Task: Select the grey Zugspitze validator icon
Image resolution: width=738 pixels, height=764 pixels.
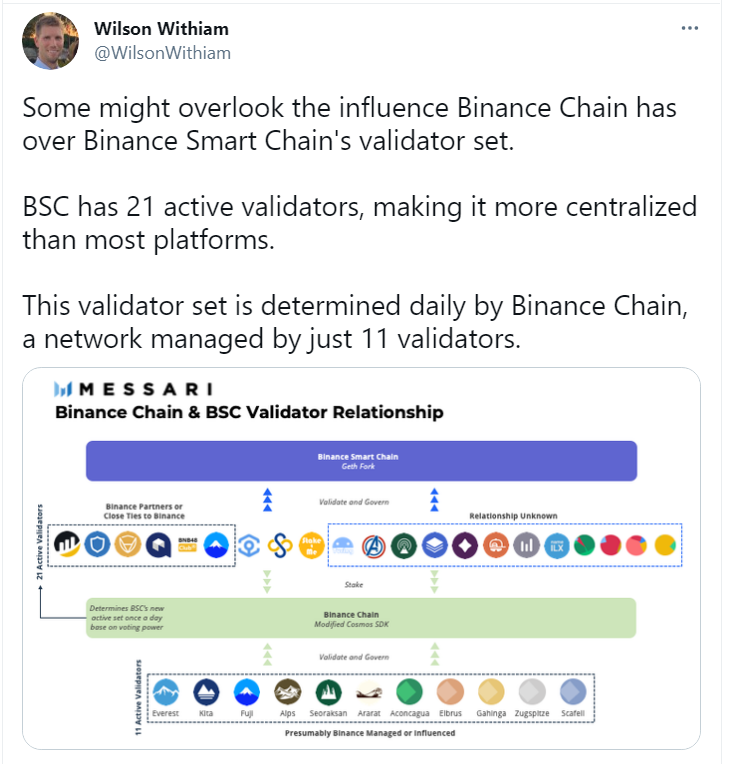Action: 532,692
